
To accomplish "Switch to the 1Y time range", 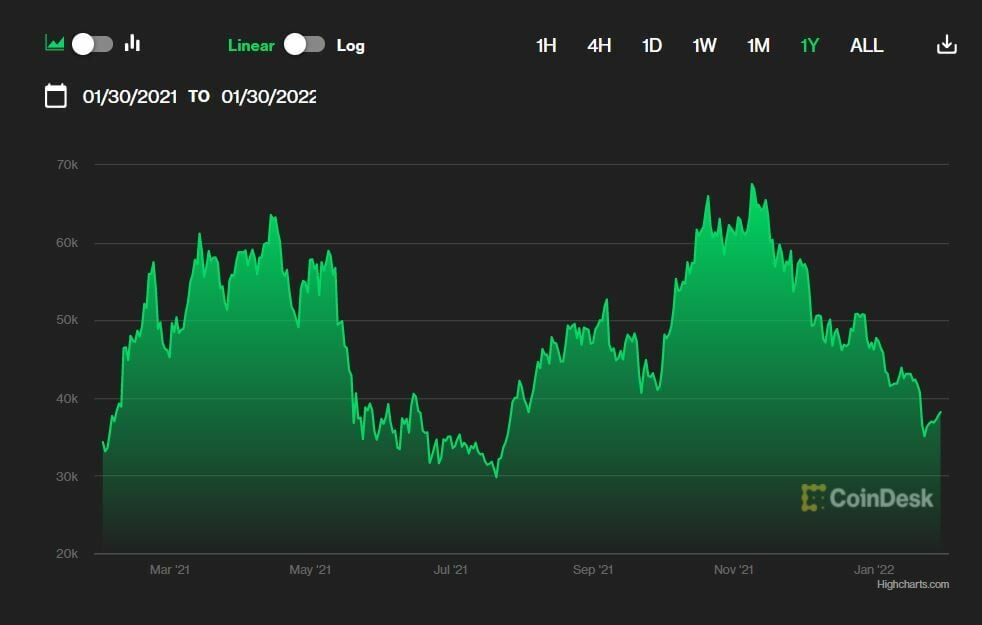I will click(810, 45).
